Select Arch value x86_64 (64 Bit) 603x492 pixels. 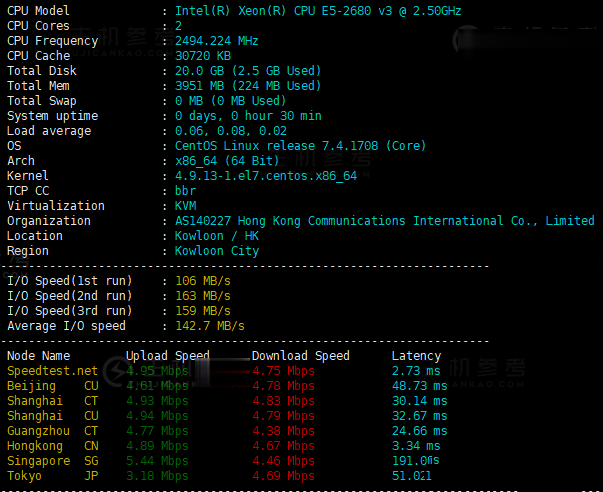pyautogui.click(x=227, y=161)
